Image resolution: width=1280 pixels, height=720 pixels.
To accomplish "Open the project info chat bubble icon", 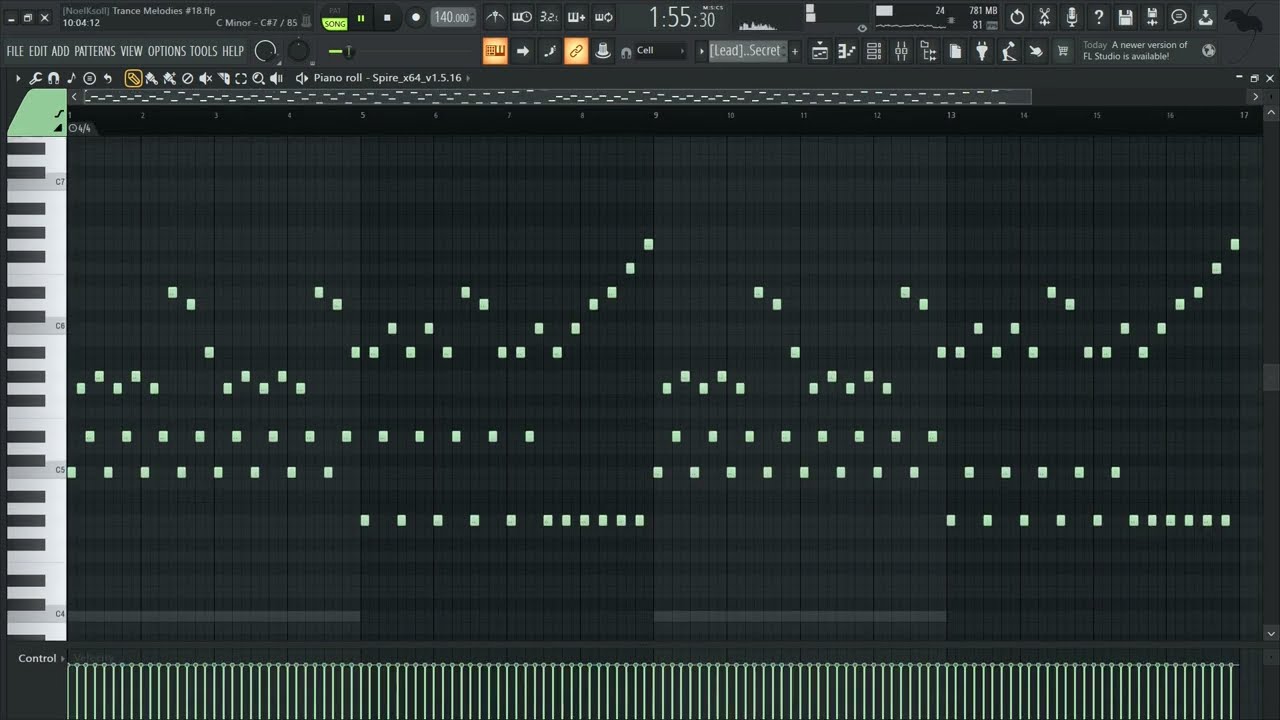I will (1179, 17).
